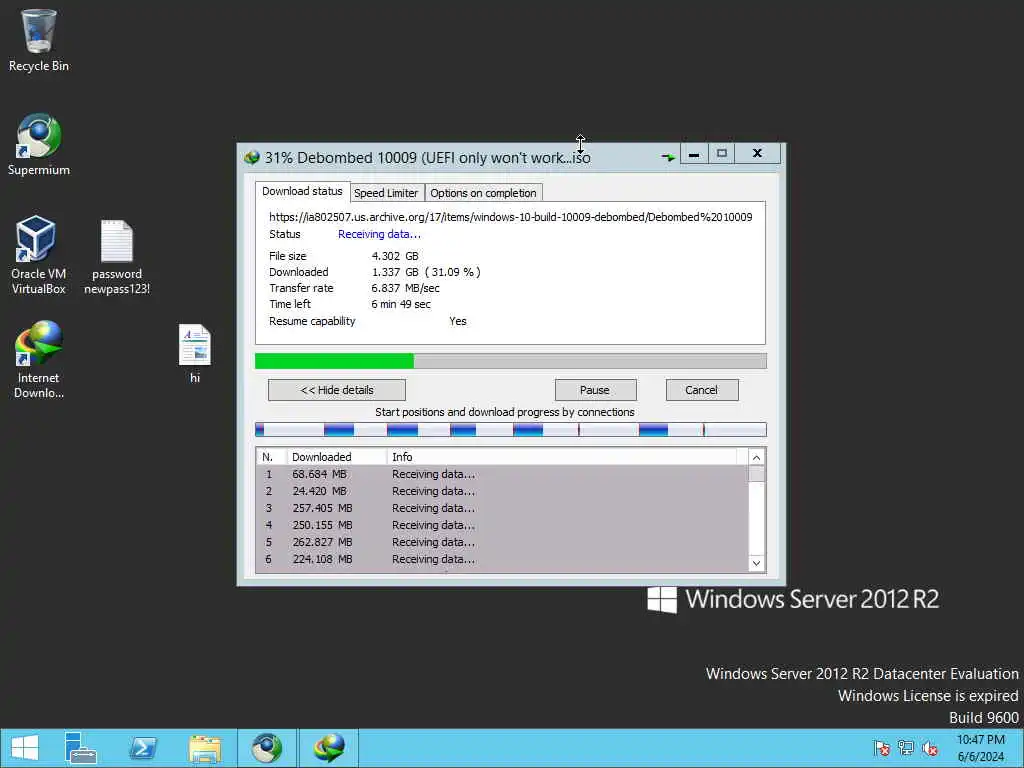Click the time left 6 min 49 sec
The image size is (1024, 768).
point(401,304)
